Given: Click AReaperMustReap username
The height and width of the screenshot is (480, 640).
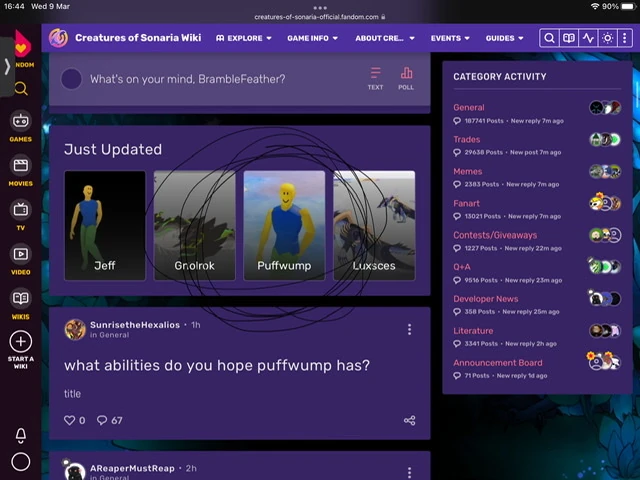Looking at the screenshot, I should point(132,468).
